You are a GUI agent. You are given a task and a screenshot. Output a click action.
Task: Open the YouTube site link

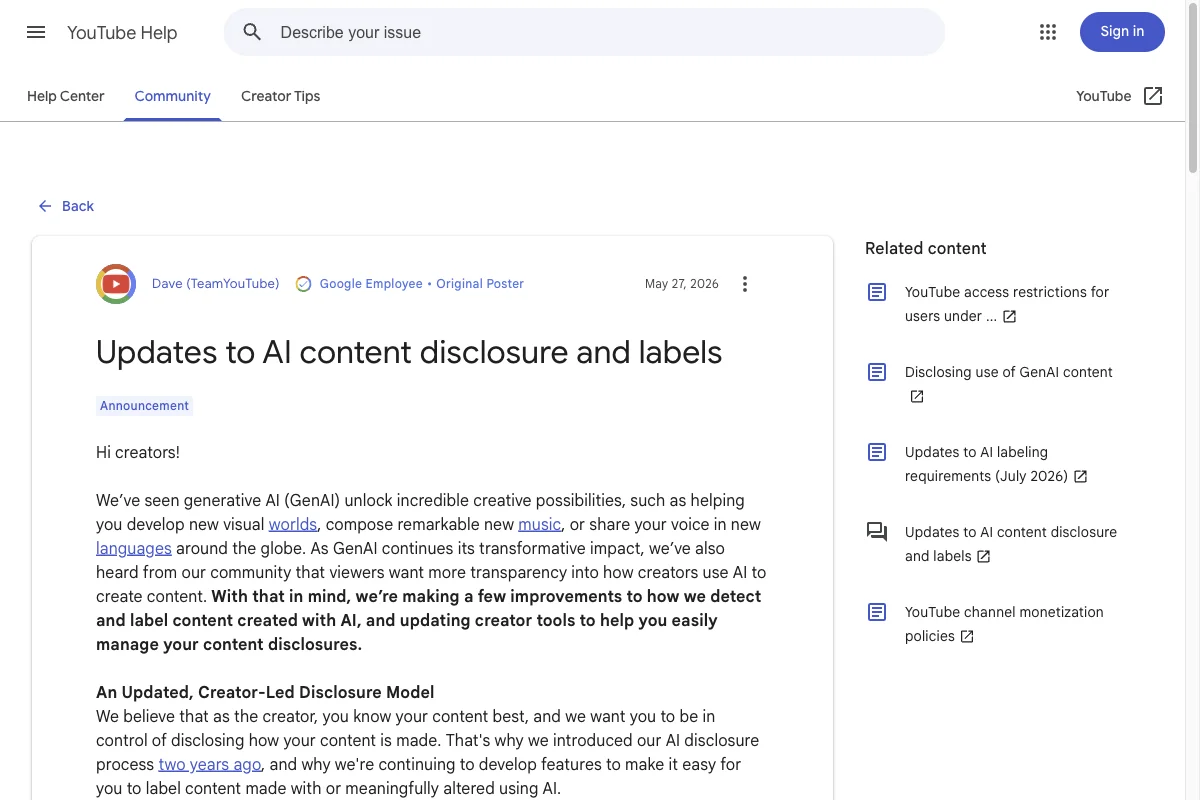[1119, 96]
